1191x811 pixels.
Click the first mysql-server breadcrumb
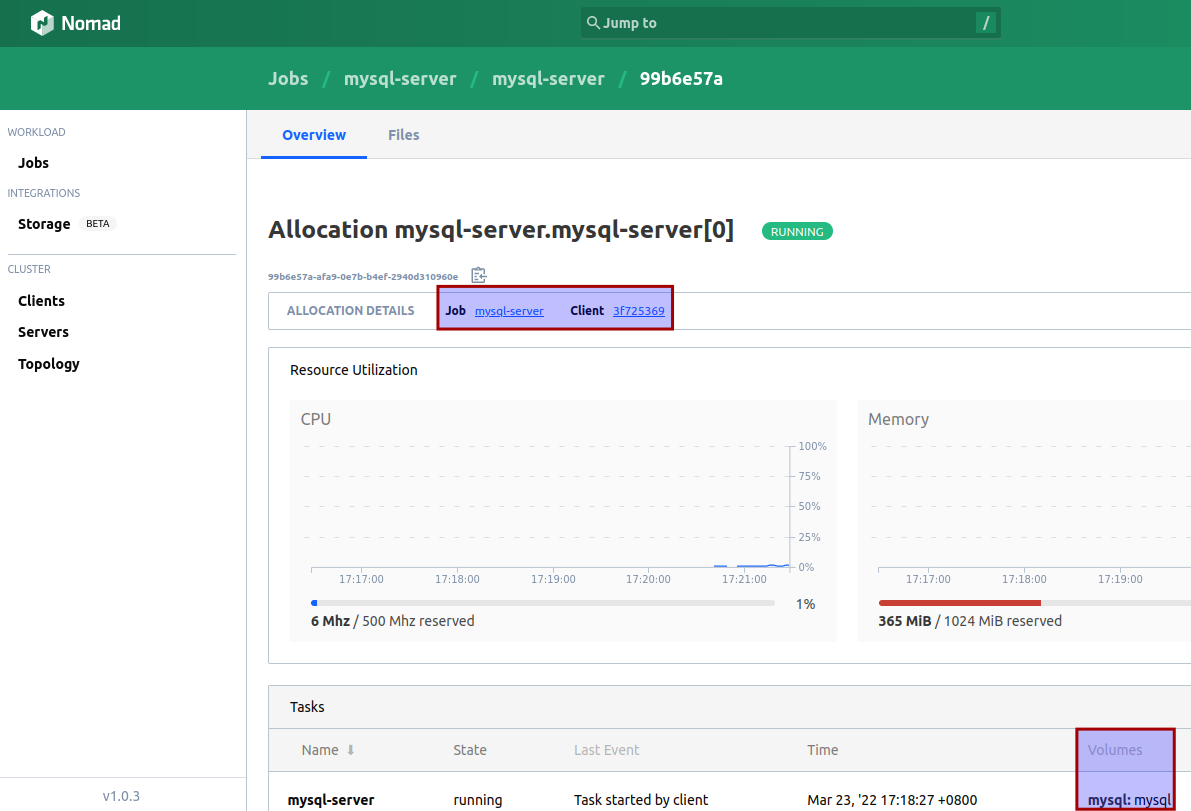tap(400, 79)
